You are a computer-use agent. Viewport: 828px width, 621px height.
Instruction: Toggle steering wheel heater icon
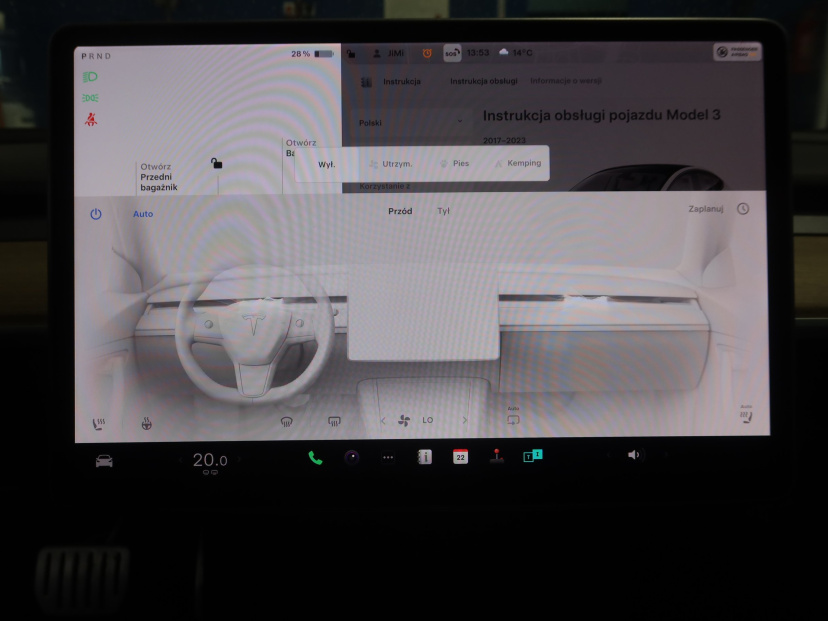tap(147, 424)
